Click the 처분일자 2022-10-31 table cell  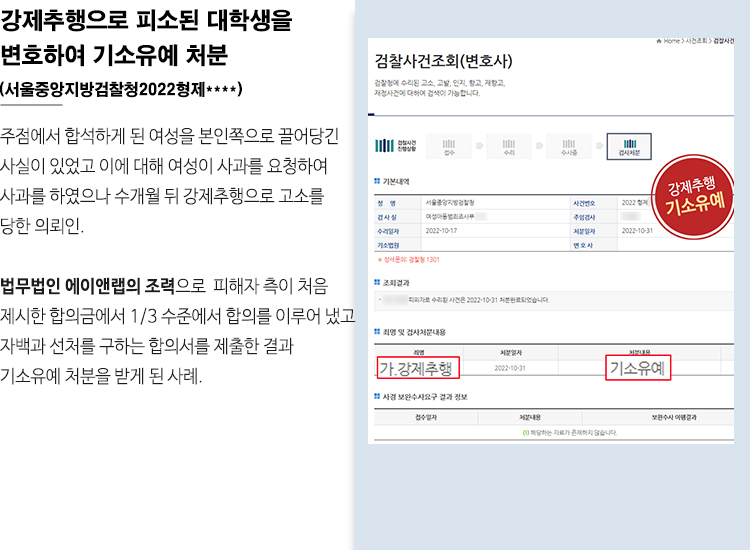(509, 368)
